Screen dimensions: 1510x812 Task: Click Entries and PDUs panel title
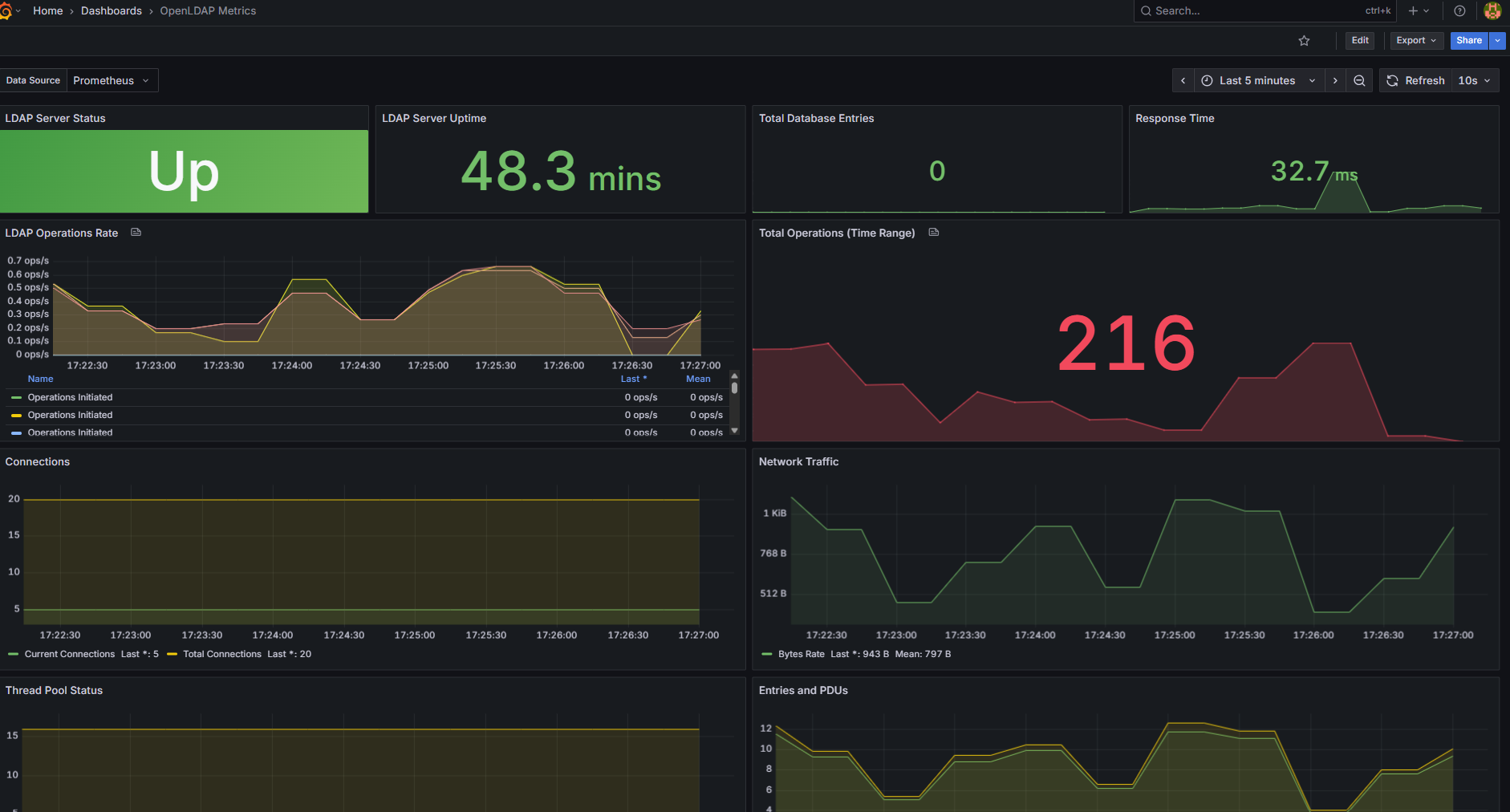(x=803, y=691)
